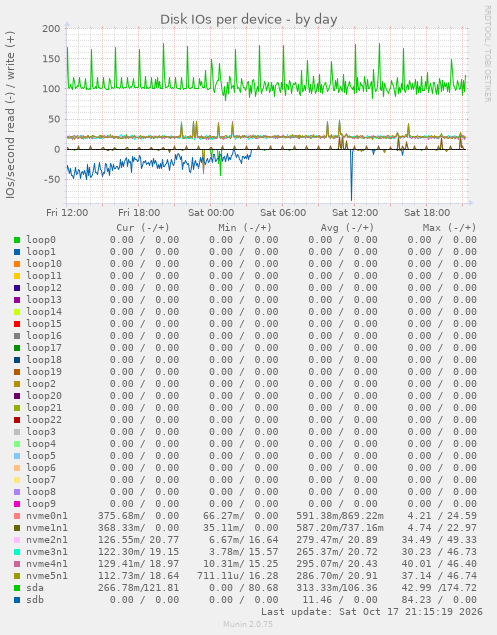Select the 'loop20' legend label

click(x=44, y=396)
